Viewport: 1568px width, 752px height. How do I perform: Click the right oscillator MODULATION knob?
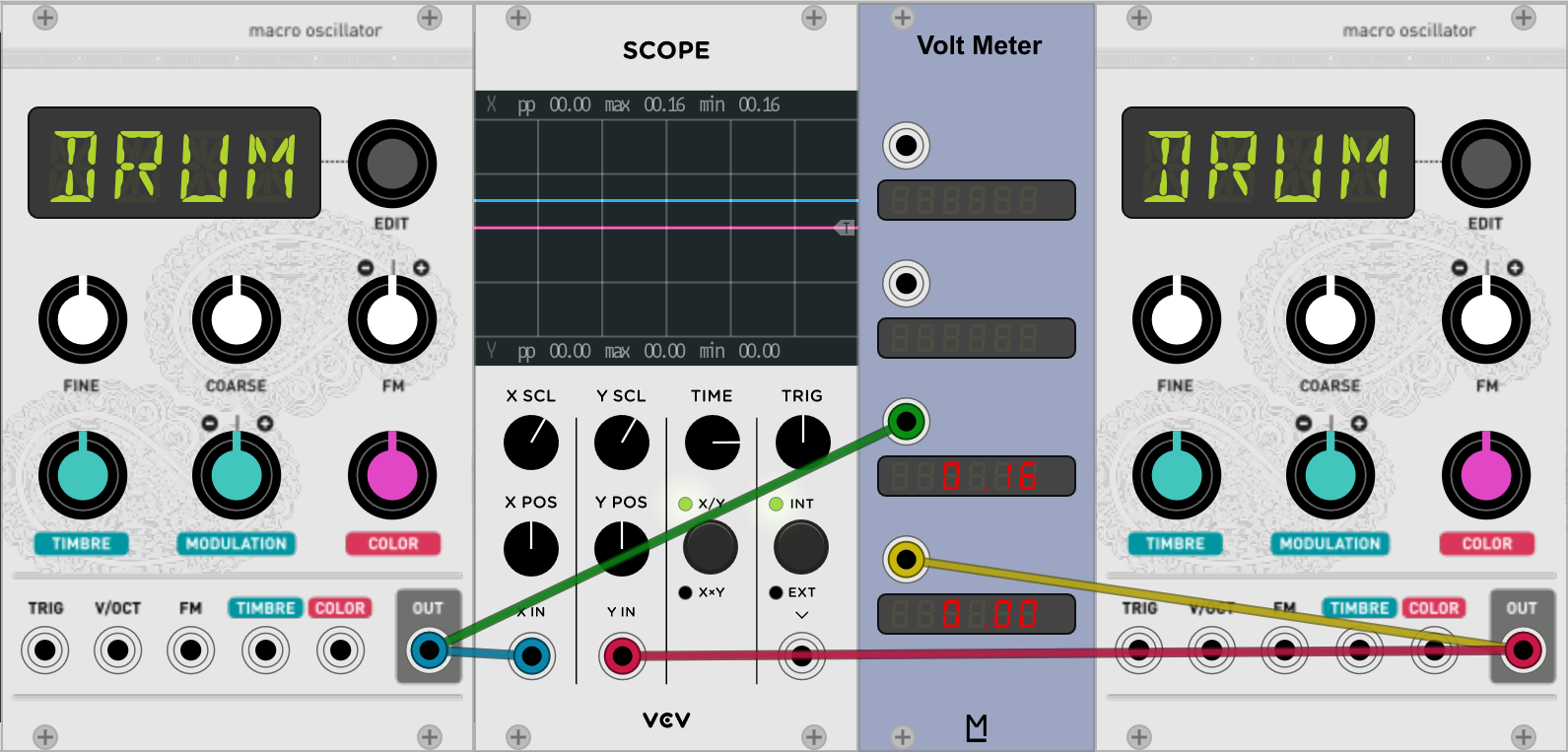coord(1330,475)
